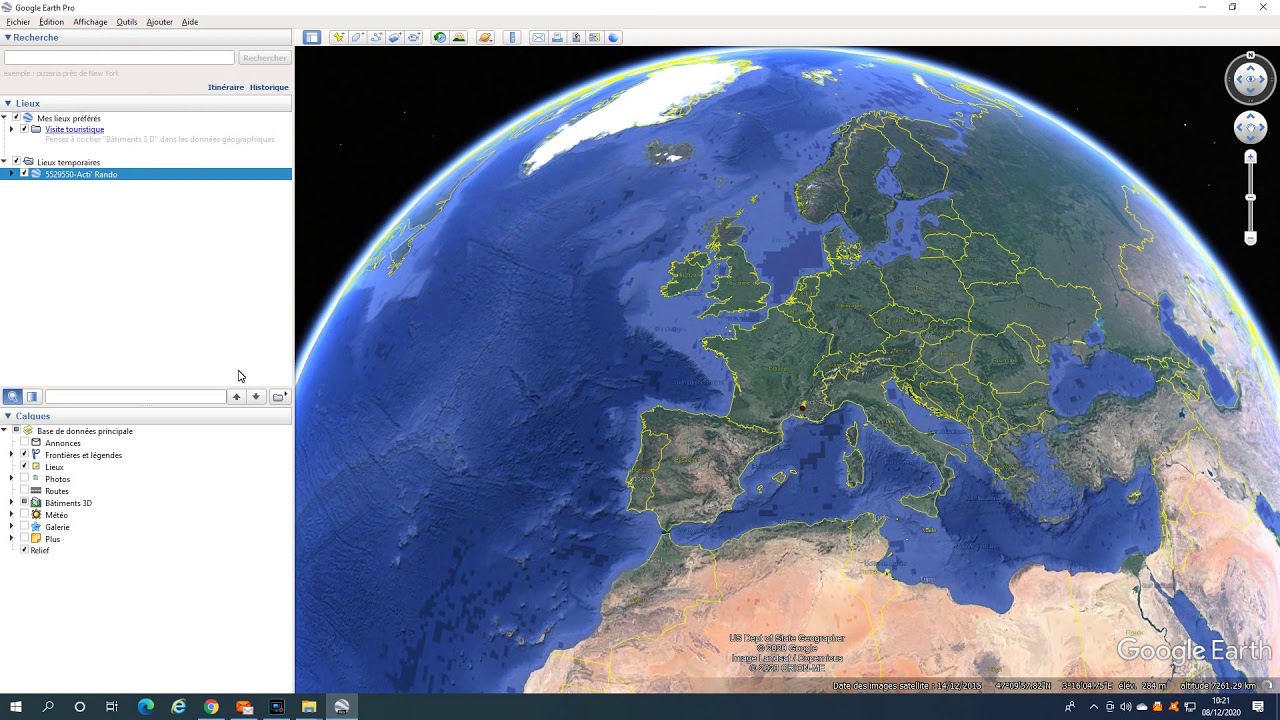Click the split view icon beside magnifier
Screen dimensions: 1280x720
pos(32,397)
